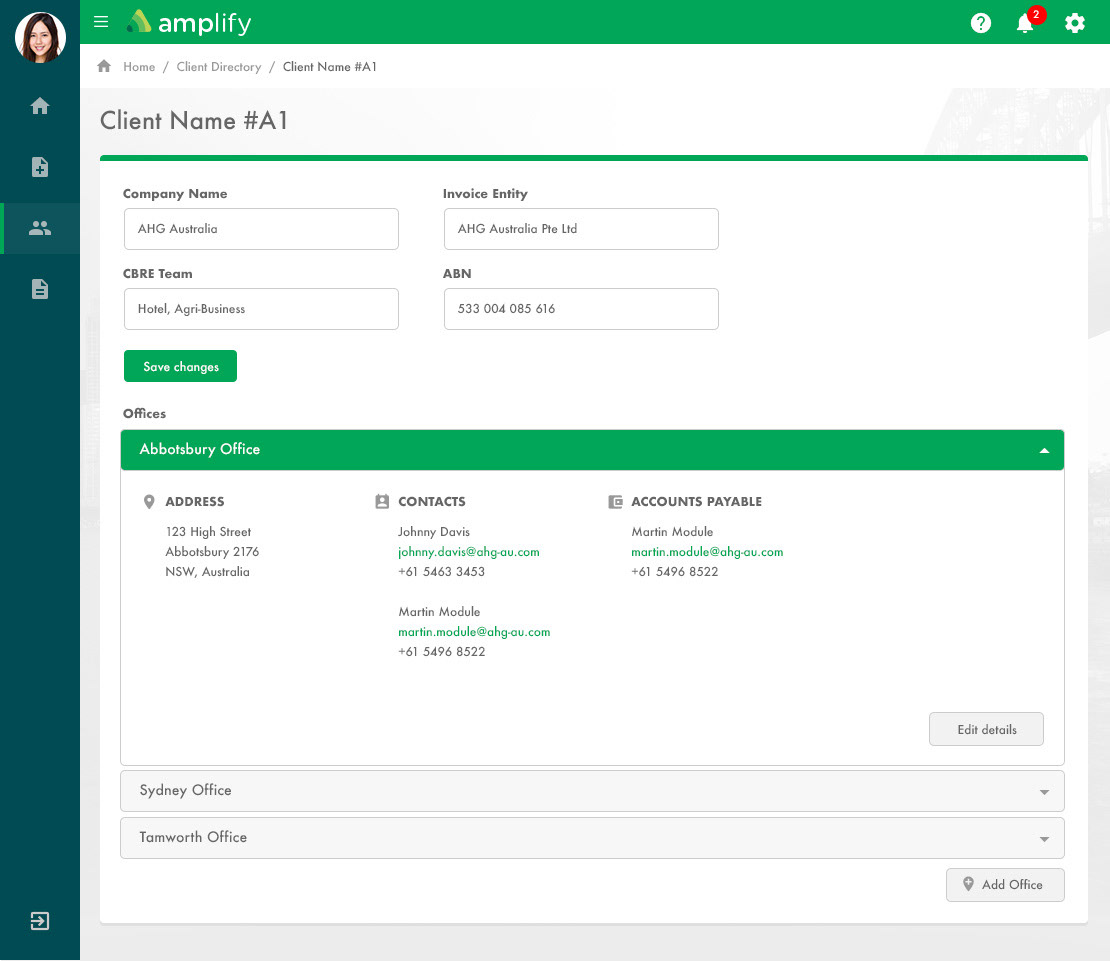Click the CONTACTS heading

432,502
